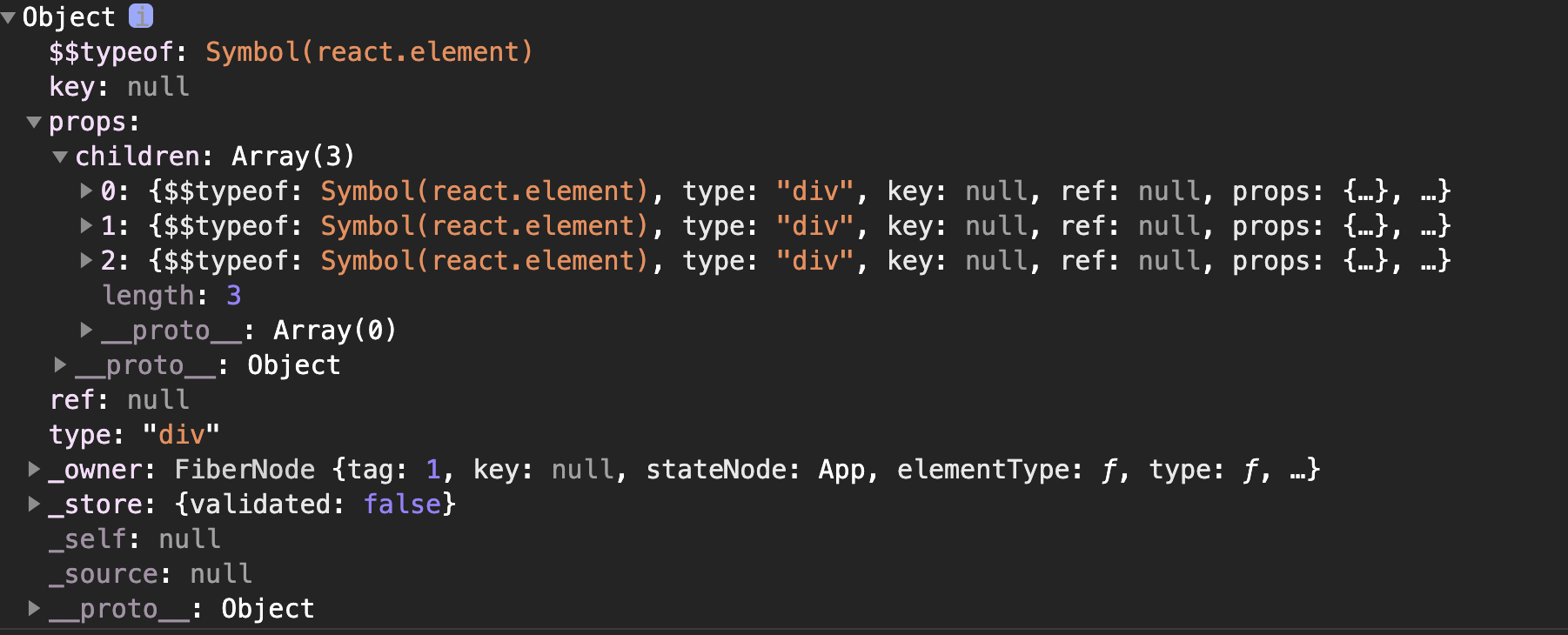This screenshot has height=635, width=1568.
Task: Collapse the root Object tree
Action: (x=9, y=17)
